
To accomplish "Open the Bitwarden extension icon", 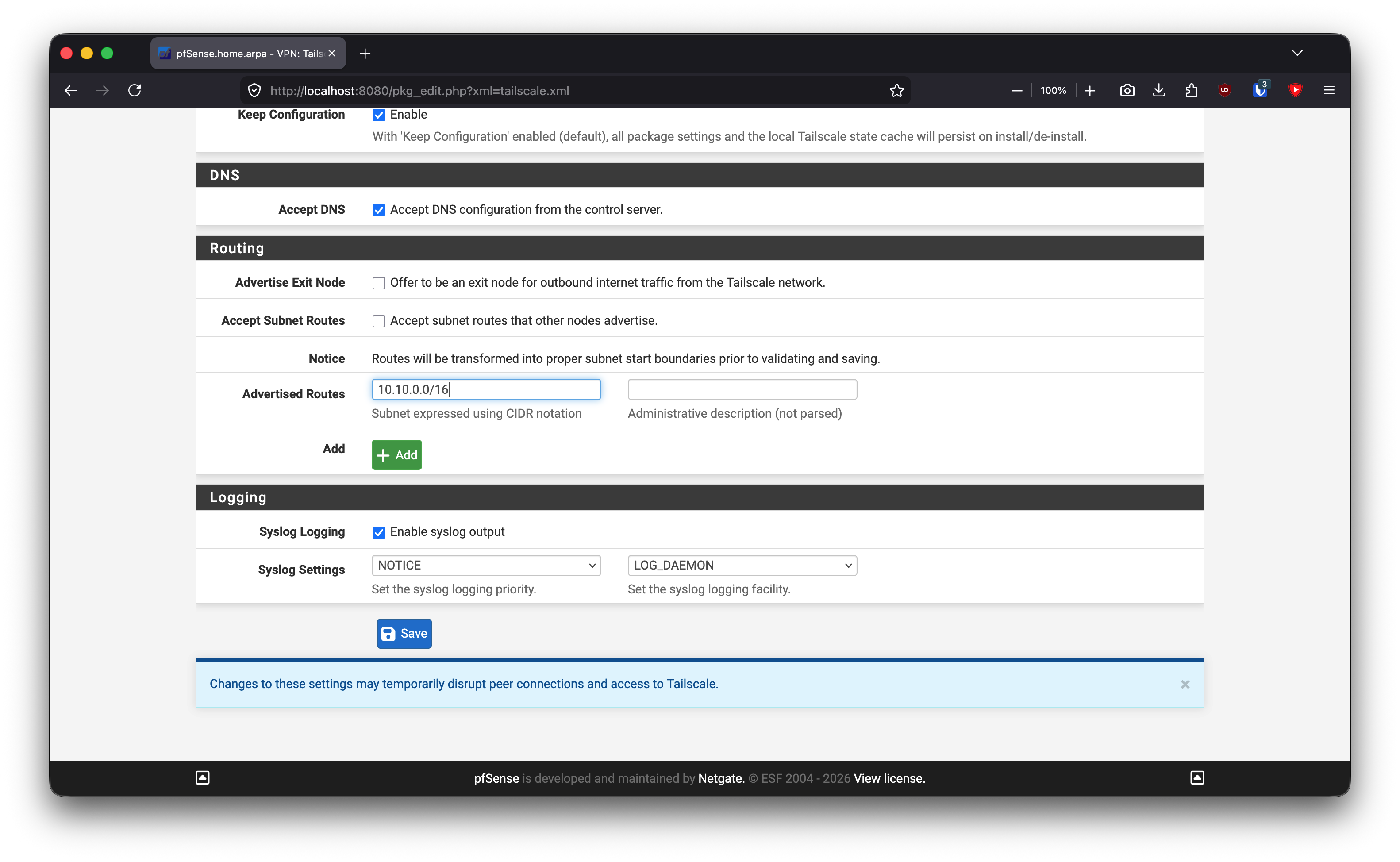I will 1260,91.
